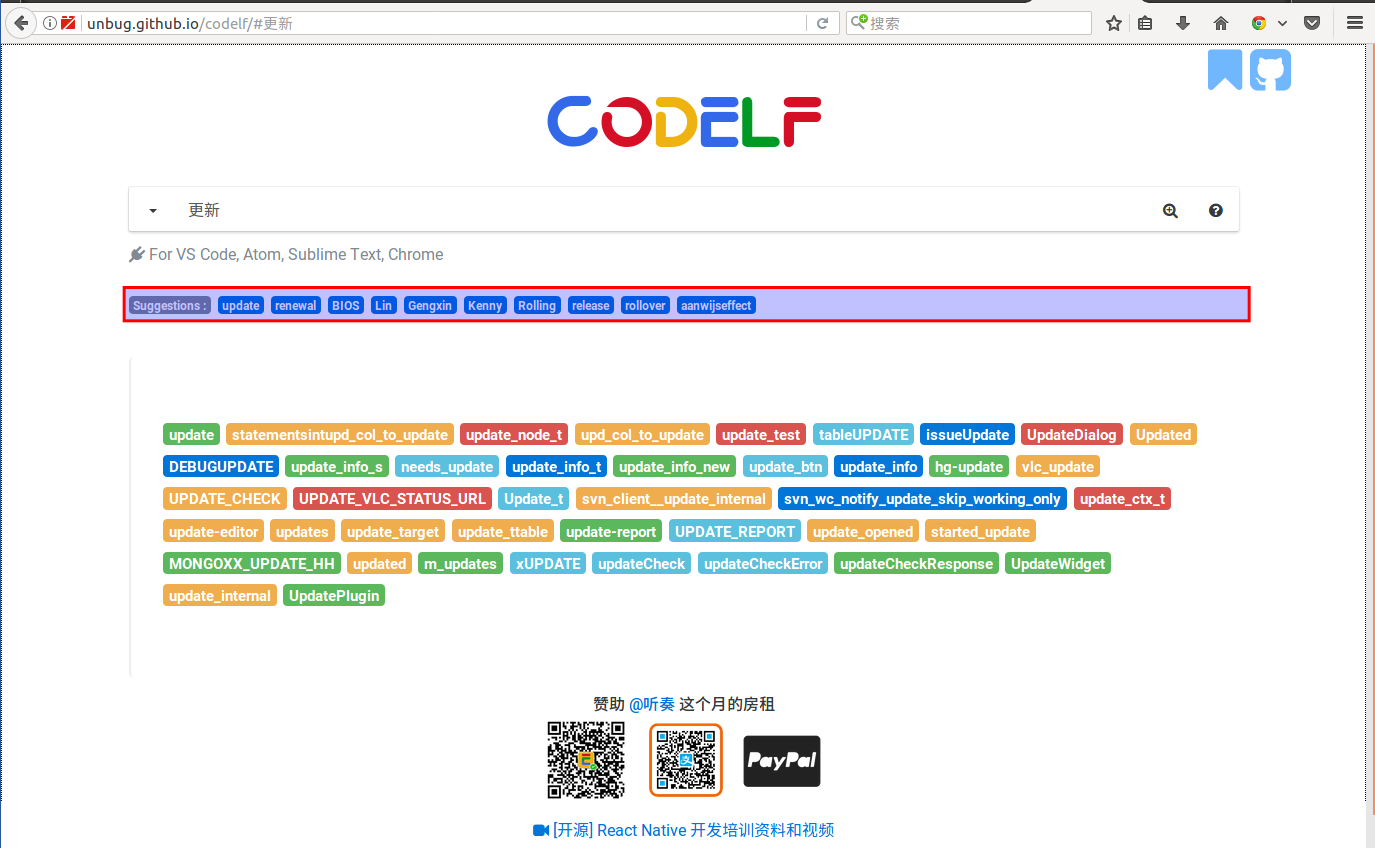
Task: Click the browser back arrow button
Action: click(21, 23)
